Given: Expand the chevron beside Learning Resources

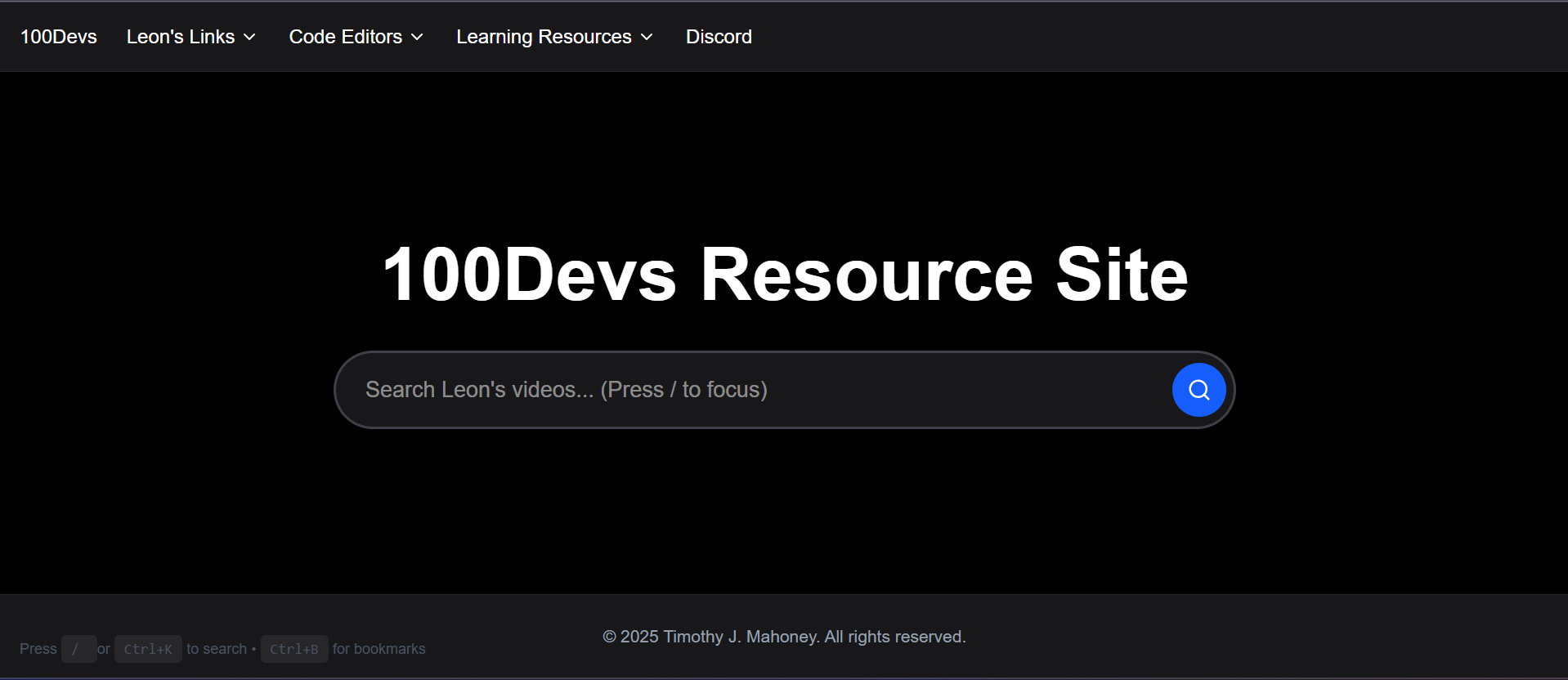Looking at the screenshot, I should point(647,38).
